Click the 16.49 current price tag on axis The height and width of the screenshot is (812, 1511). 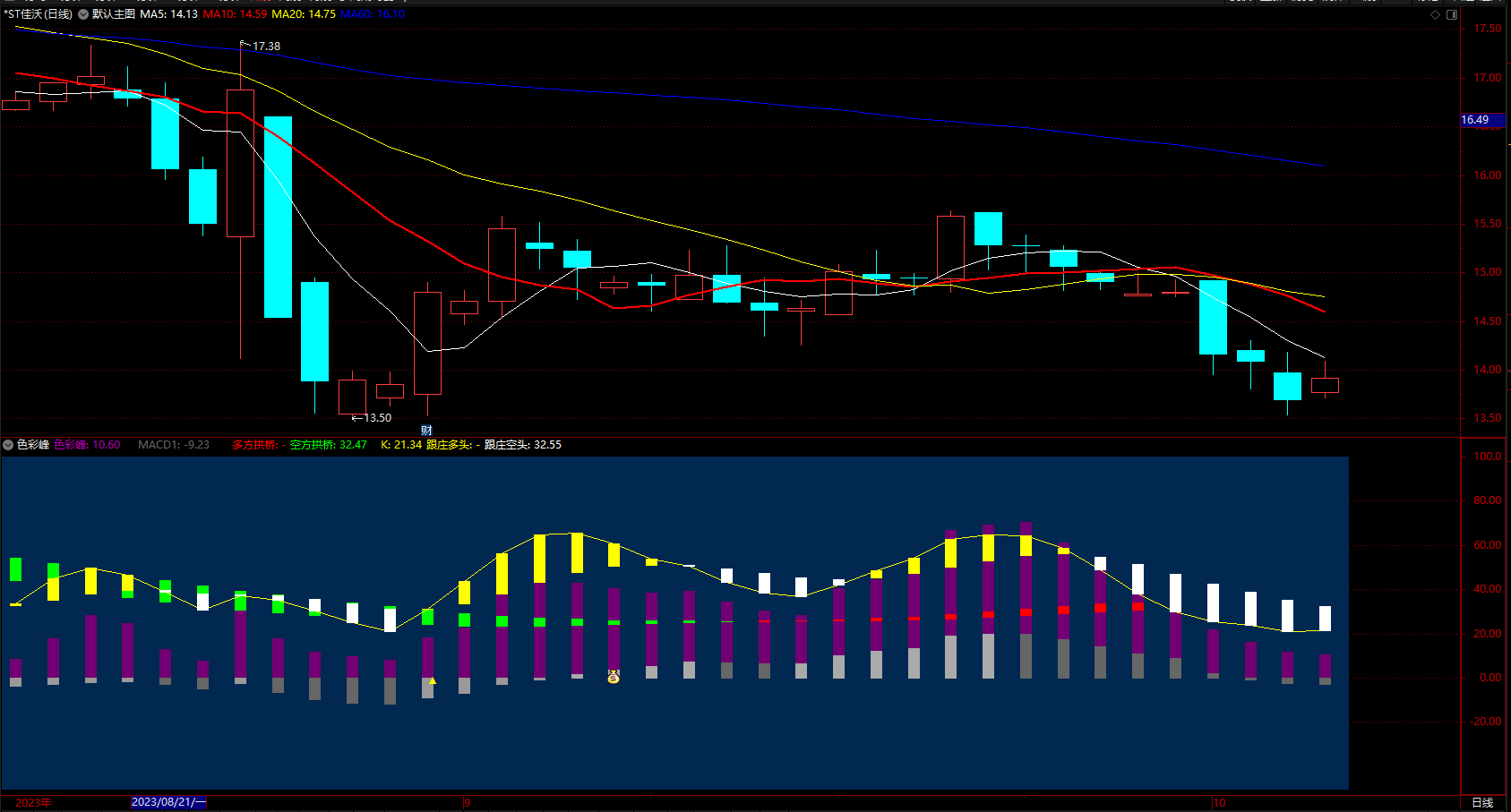pos(1483,120)
